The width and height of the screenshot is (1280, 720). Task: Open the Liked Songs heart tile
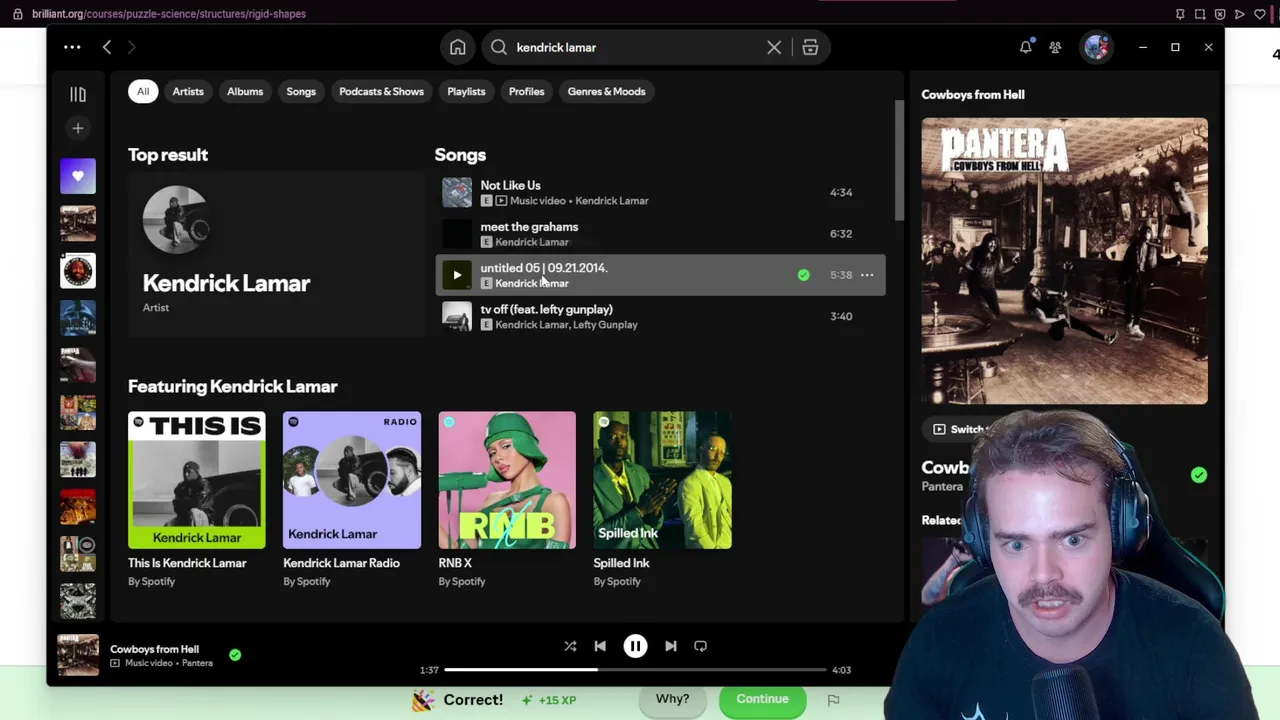click(78, 176)
